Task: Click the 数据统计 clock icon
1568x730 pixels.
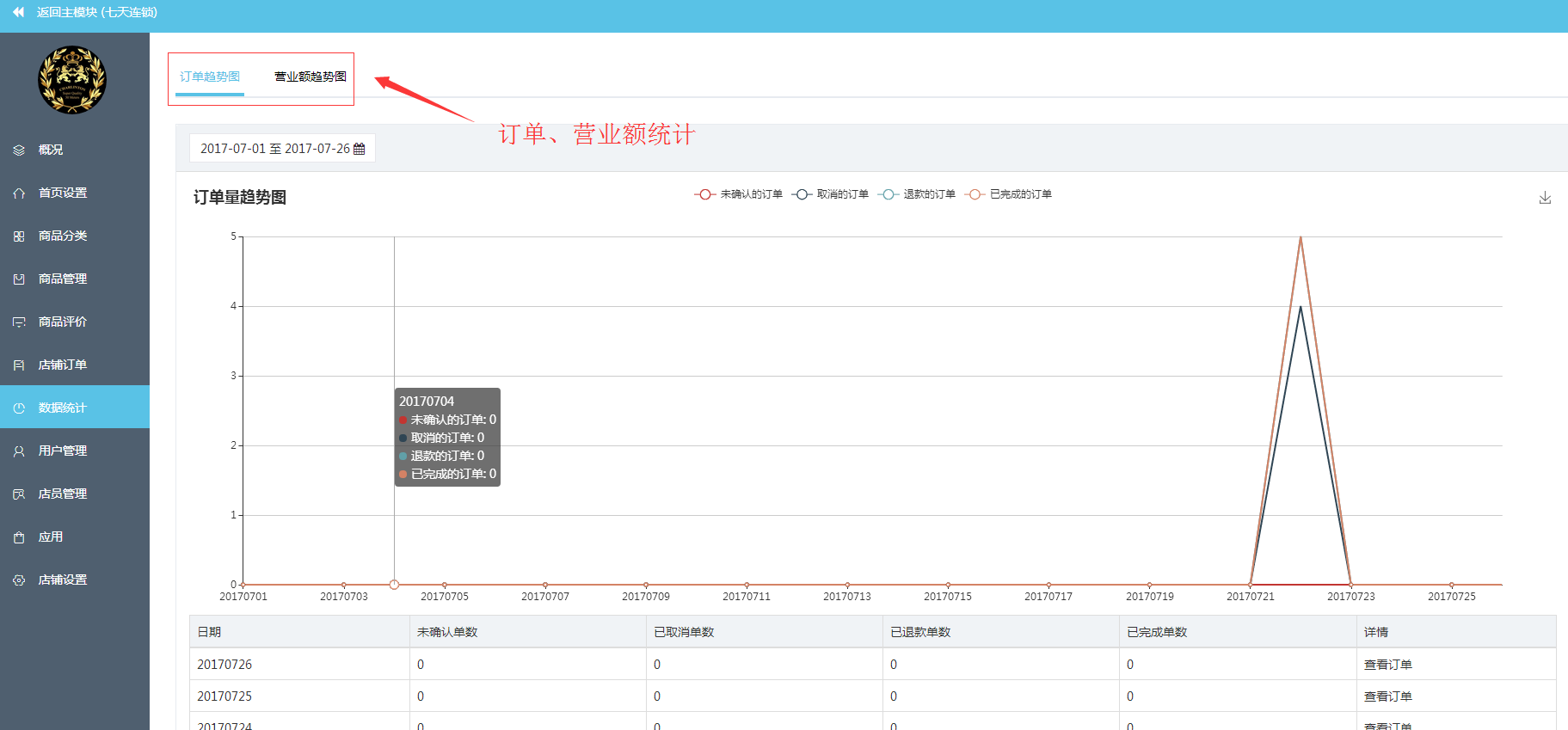Action: click(19, 408)
